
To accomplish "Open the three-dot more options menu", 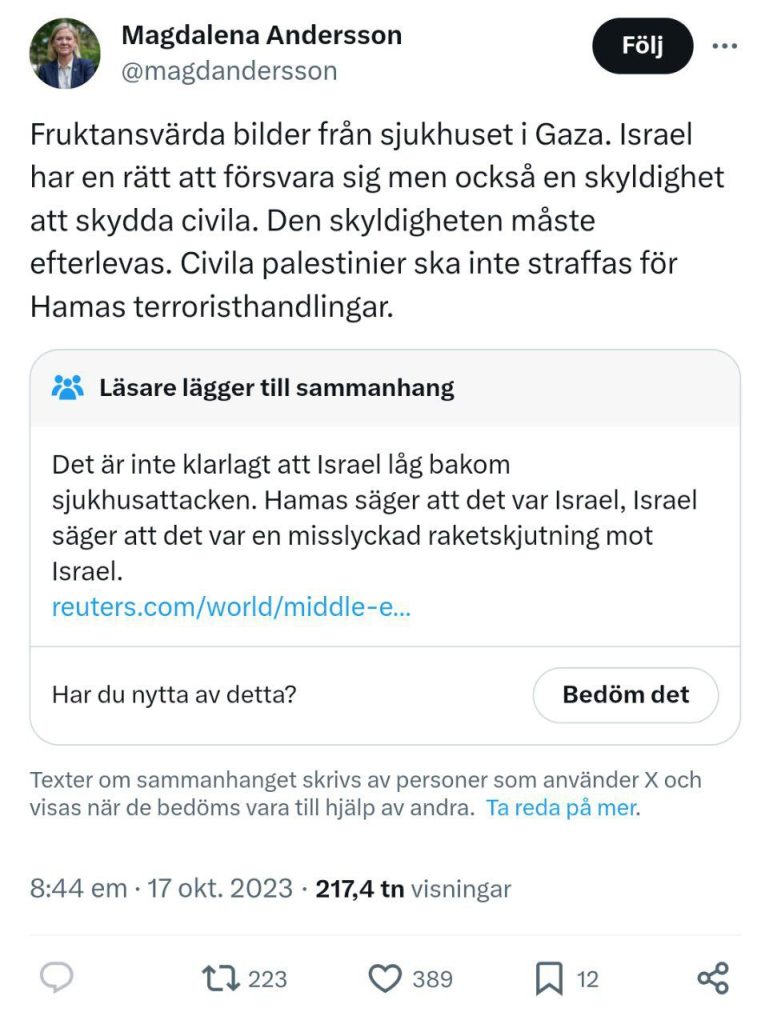I will pos(724,46).
